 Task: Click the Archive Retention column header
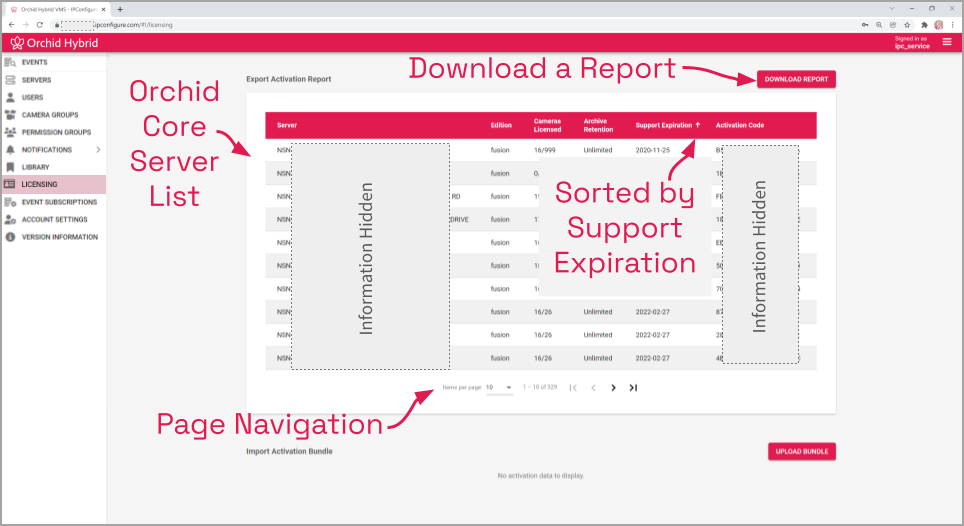[598, 125]
